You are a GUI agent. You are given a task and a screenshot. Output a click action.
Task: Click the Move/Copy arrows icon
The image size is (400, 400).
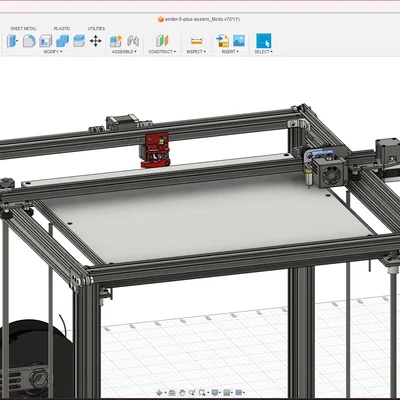(96, 41)
